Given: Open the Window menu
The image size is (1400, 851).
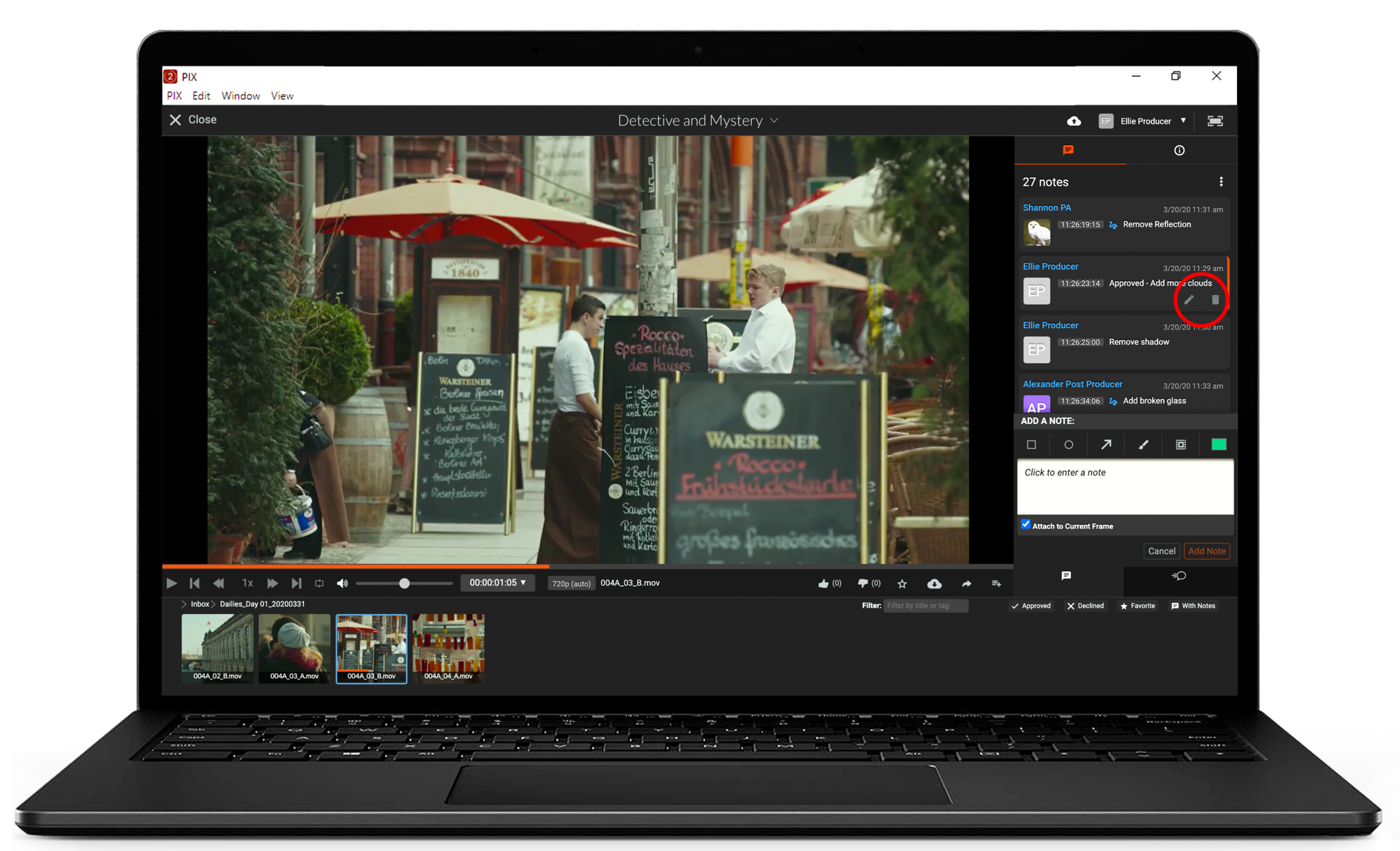Looking at the screenshot, I should tap(240, 96).
